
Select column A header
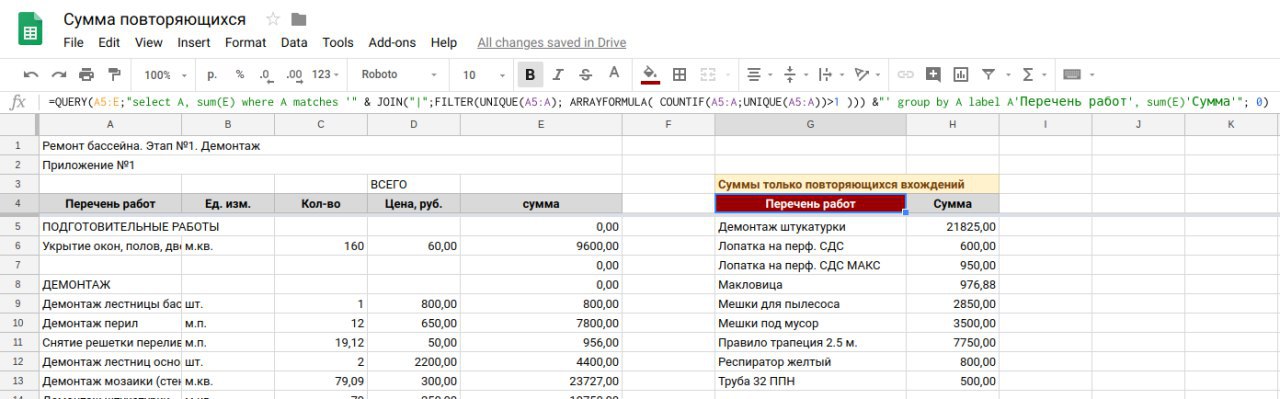tap(110, 124)
